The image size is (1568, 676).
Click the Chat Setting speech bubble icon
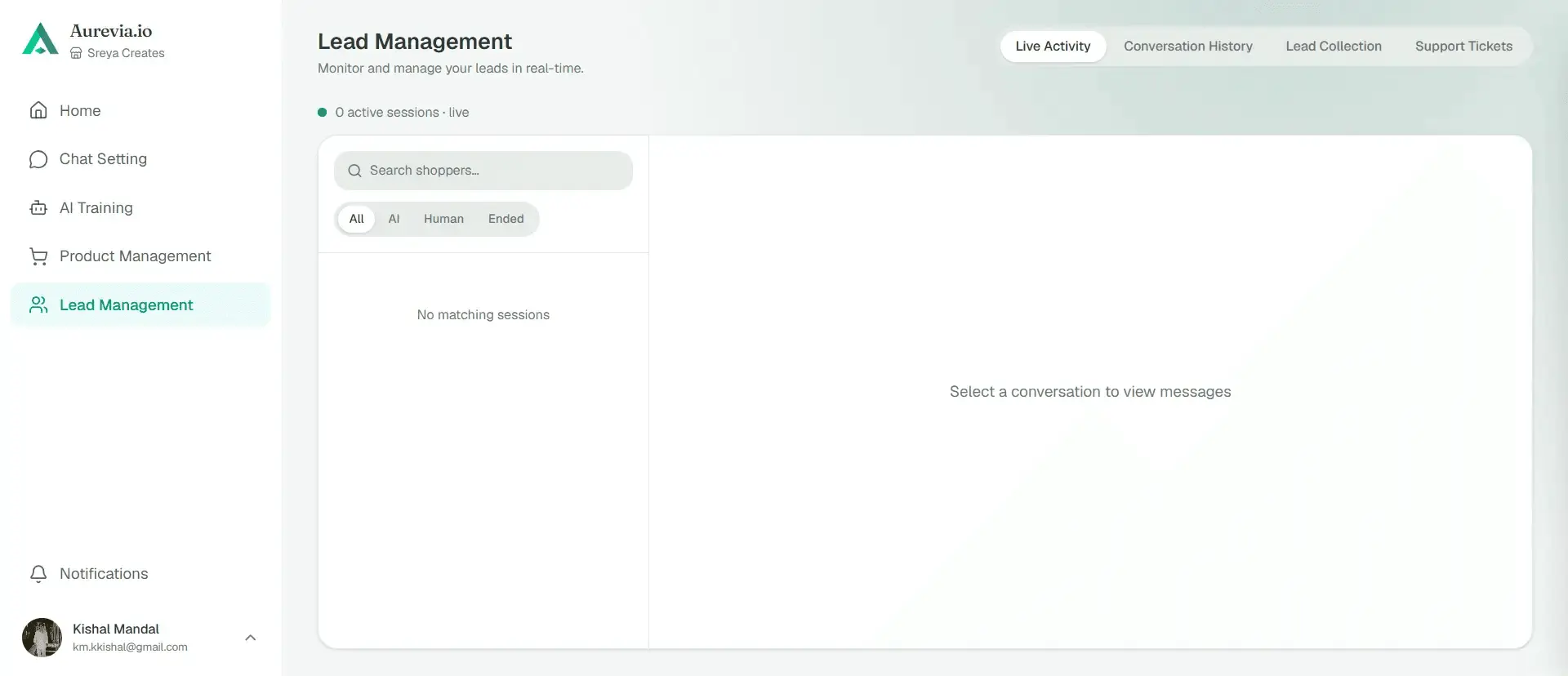tap(38, 159)
